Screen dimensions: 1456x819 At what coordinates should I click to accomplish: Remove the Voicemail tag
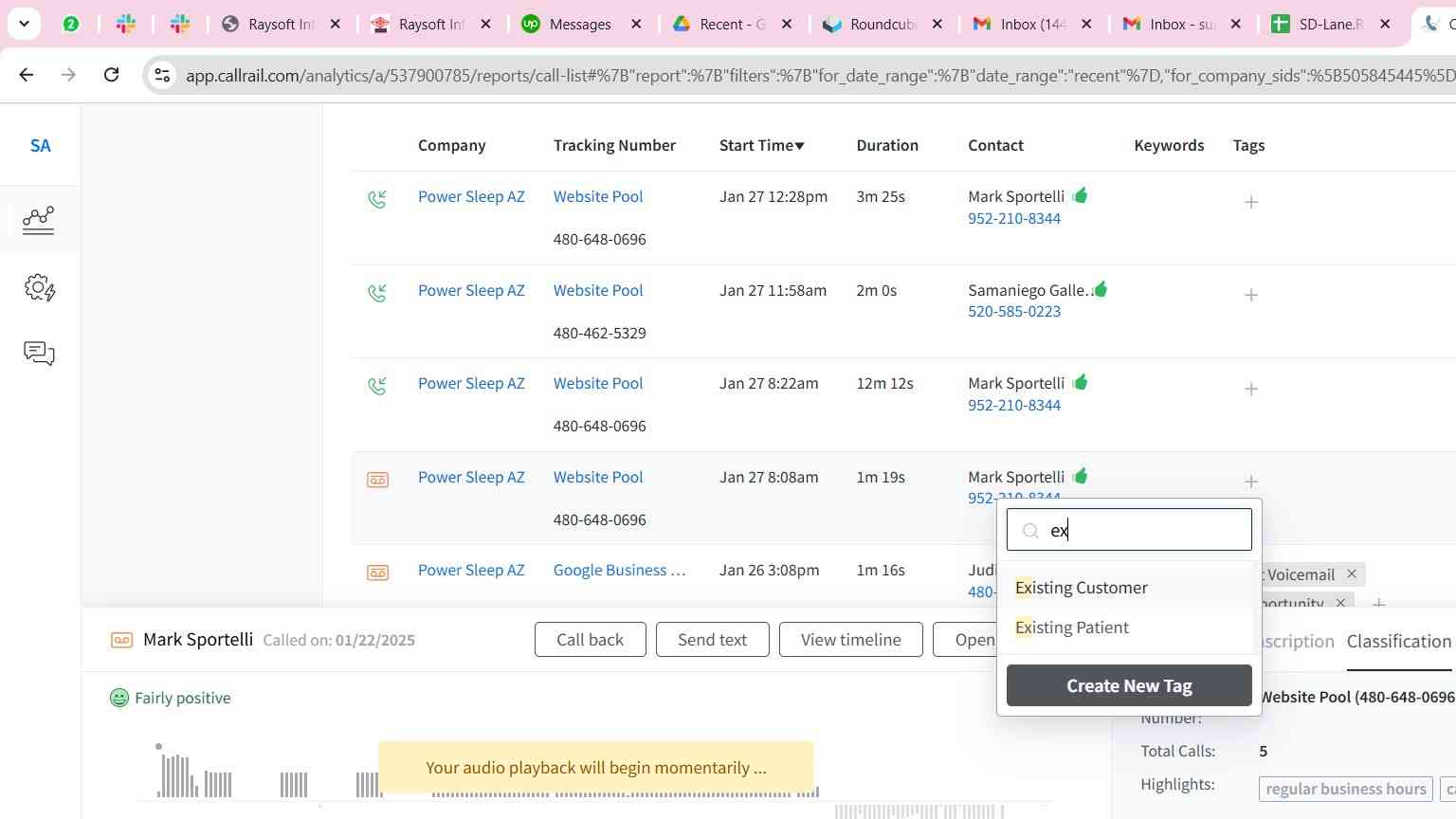tap(1352, 573)
